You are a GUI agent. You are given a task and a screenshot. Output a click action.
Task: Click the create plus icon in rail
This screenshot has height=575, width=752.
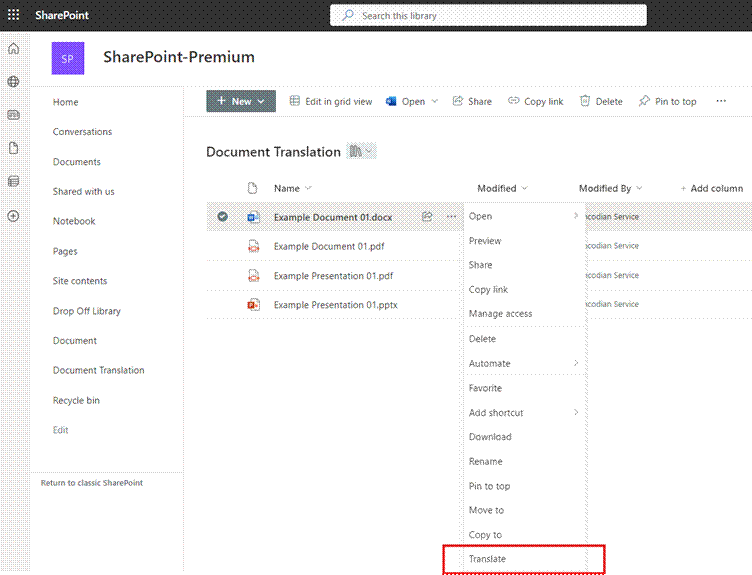pos(14,215)
